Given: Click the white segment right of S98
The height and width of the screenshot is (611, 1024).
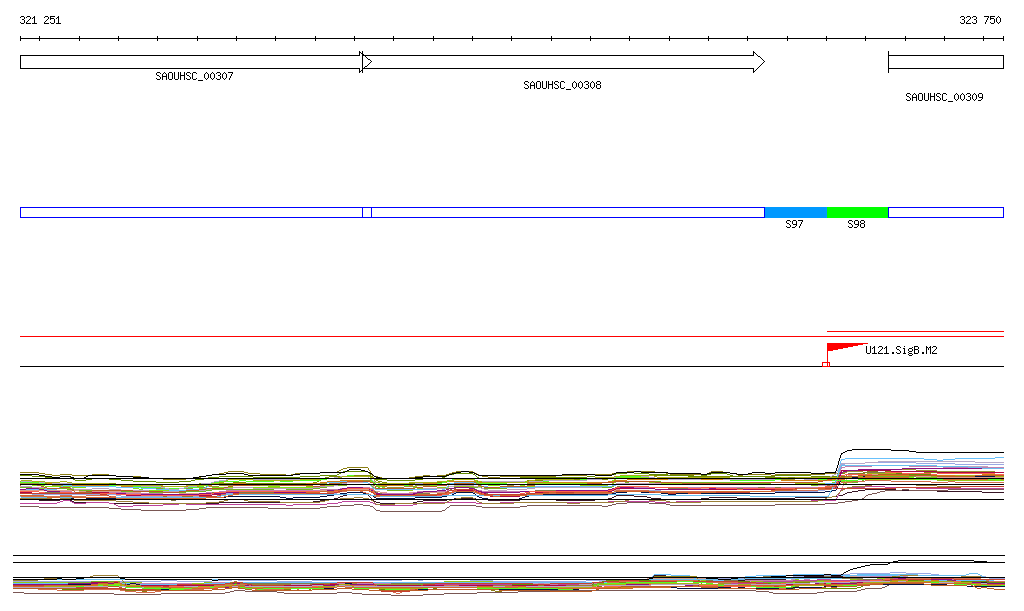Looking at the screenshot, I should [x=945, y=212].
